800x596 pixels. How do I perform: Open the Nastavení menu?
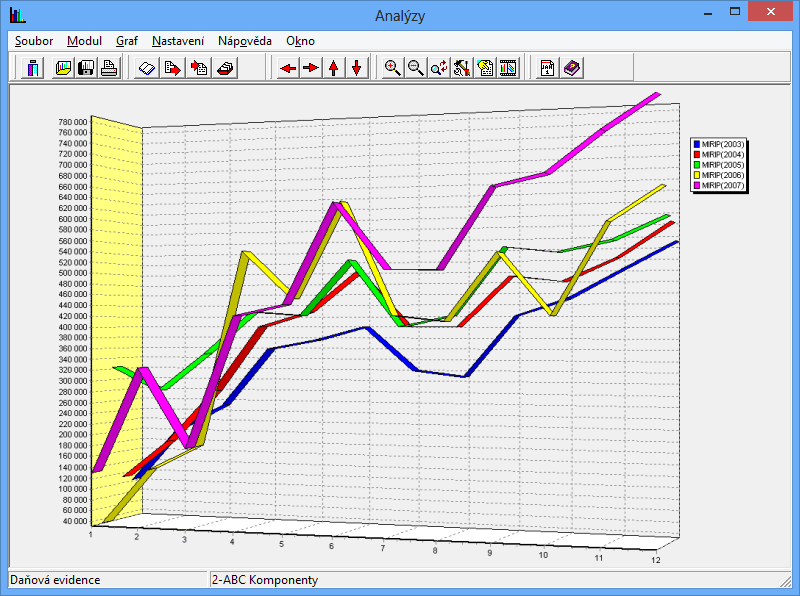pos(178,41)
